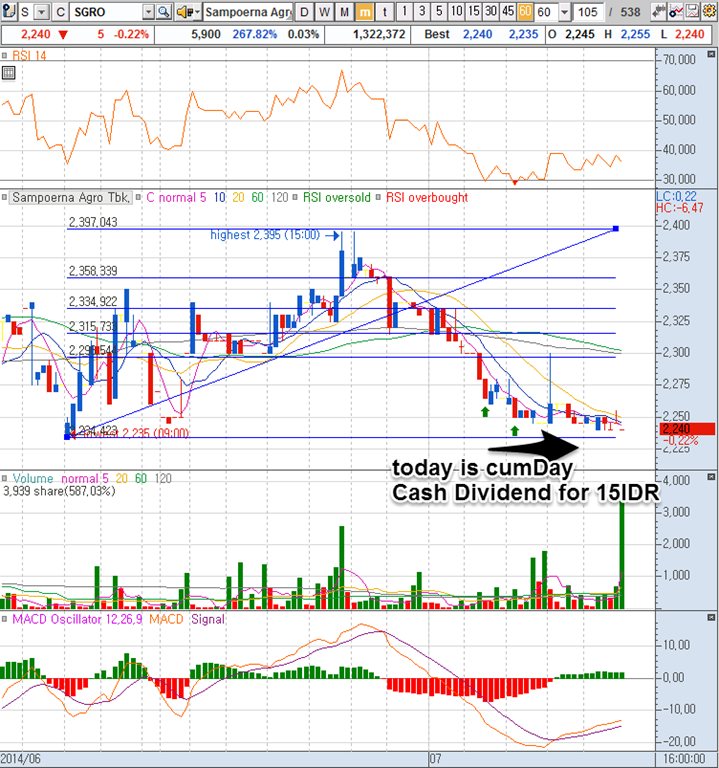Set 45-minute interval
This screenshot has width=719, height=768.
coord(508,11)
